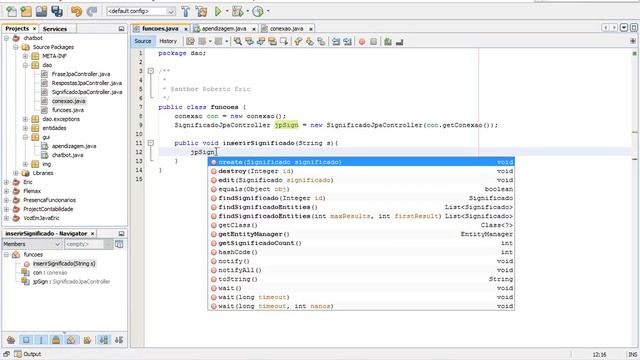
Task: Expand the META-INF package
Action: [25, 56]
